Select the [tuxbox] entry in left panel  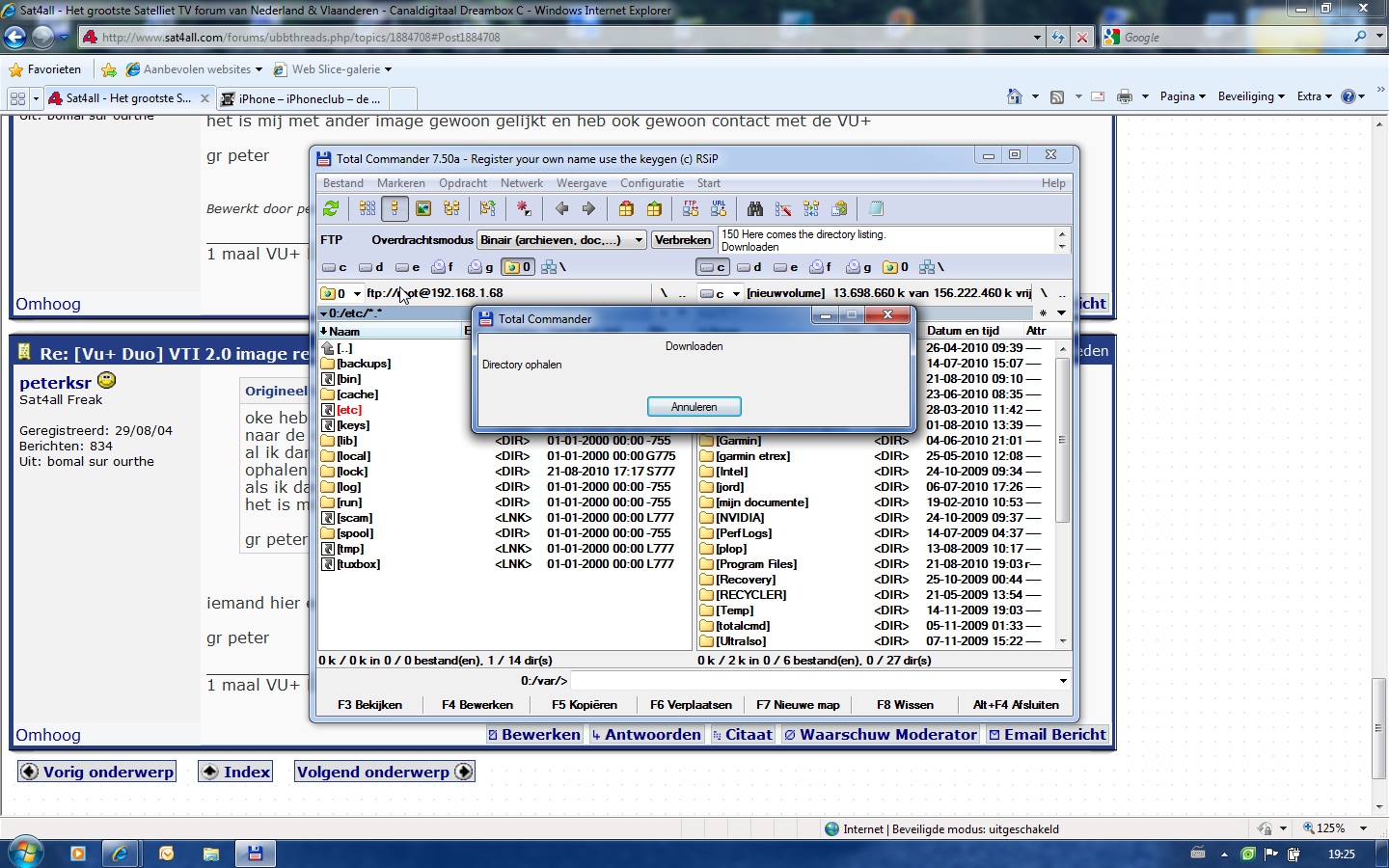(358, 564)
